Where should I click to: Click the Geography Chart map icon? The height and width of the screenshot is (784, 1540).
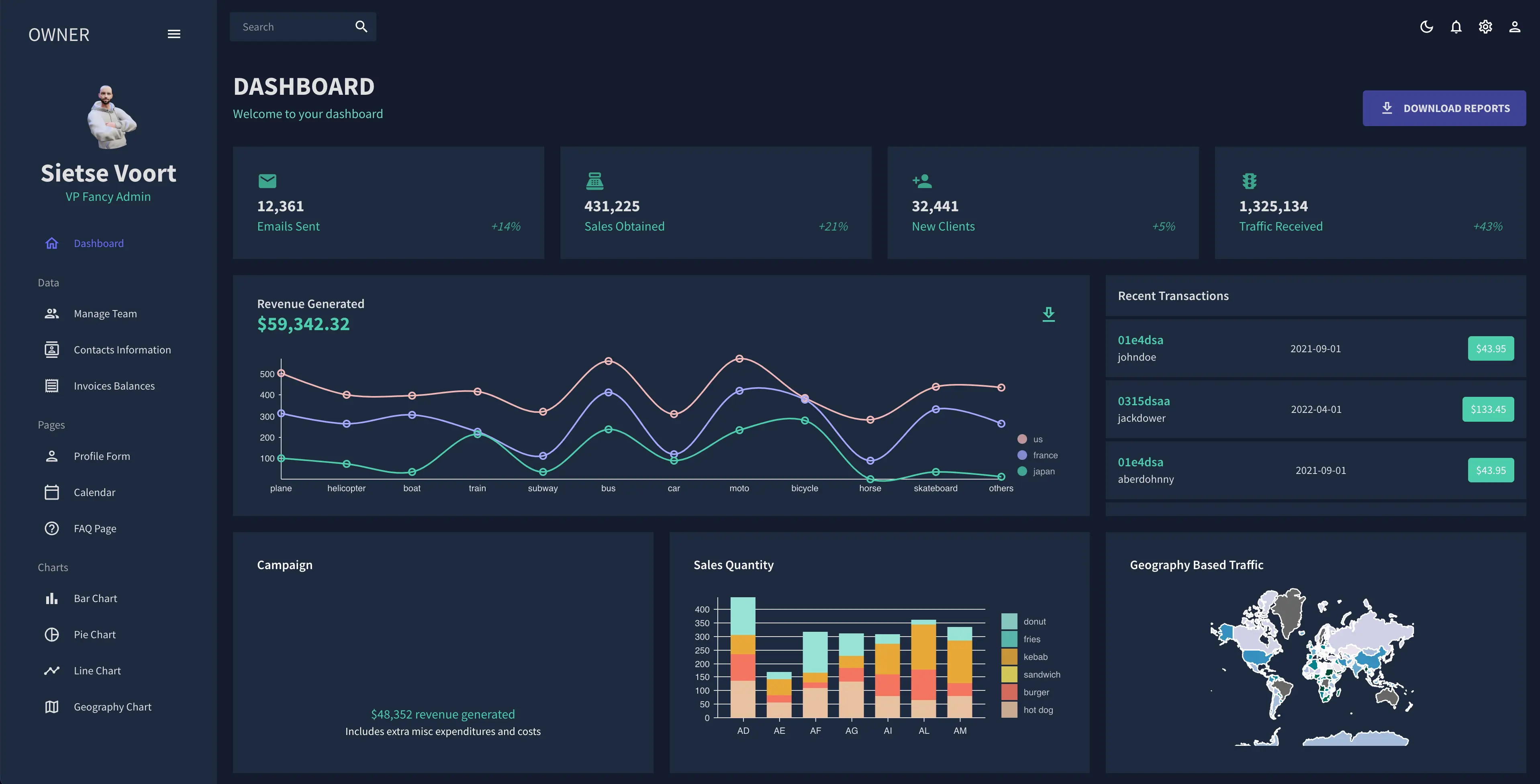pyautogui.click(x=52, y=707)
